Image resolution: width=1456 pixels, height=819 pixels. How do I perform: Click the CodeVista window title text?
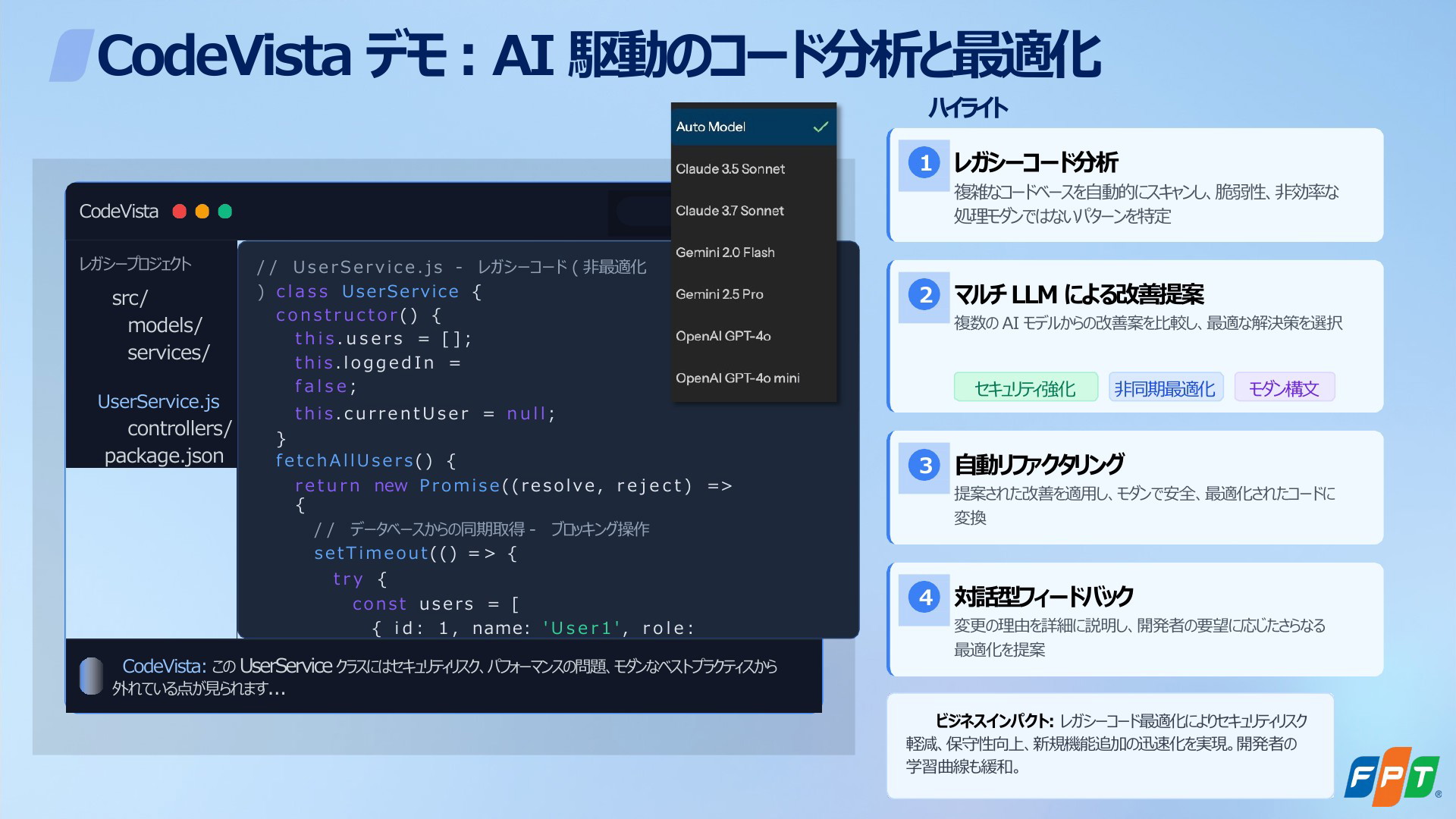point(119,212)
